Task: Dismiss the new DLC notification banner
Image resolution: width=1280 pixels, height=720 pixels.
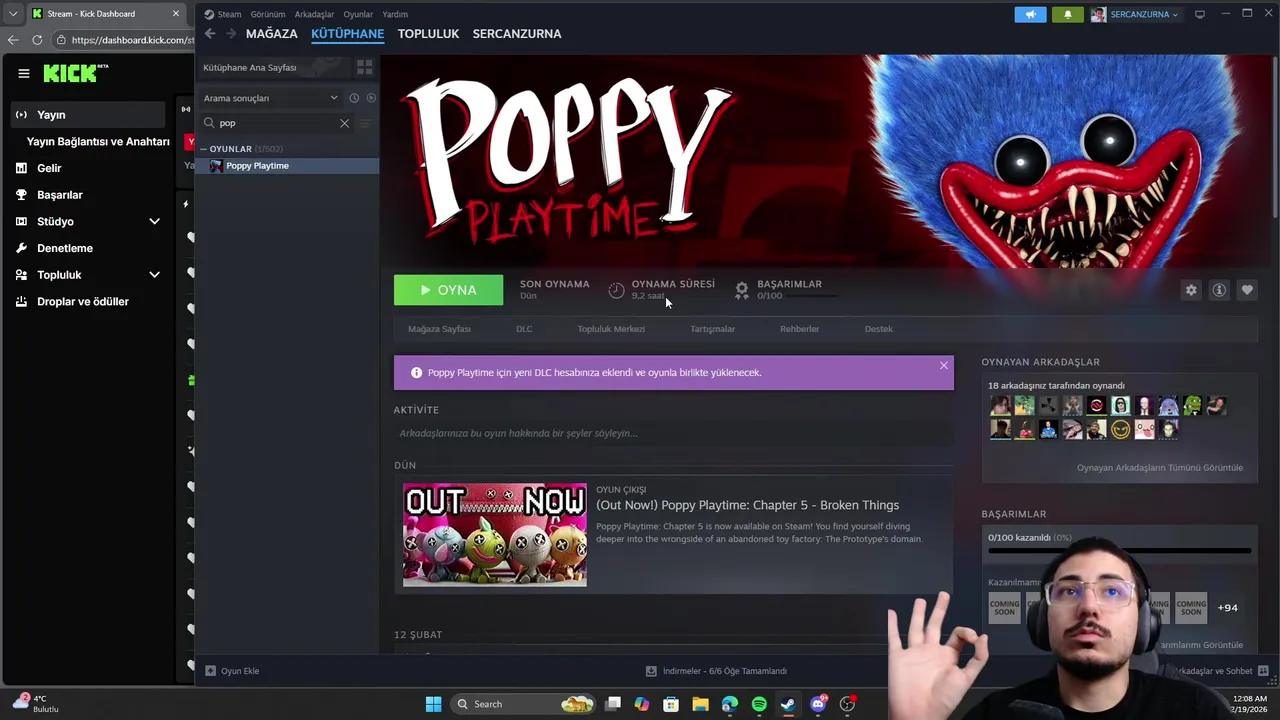Action: (943, 366)
